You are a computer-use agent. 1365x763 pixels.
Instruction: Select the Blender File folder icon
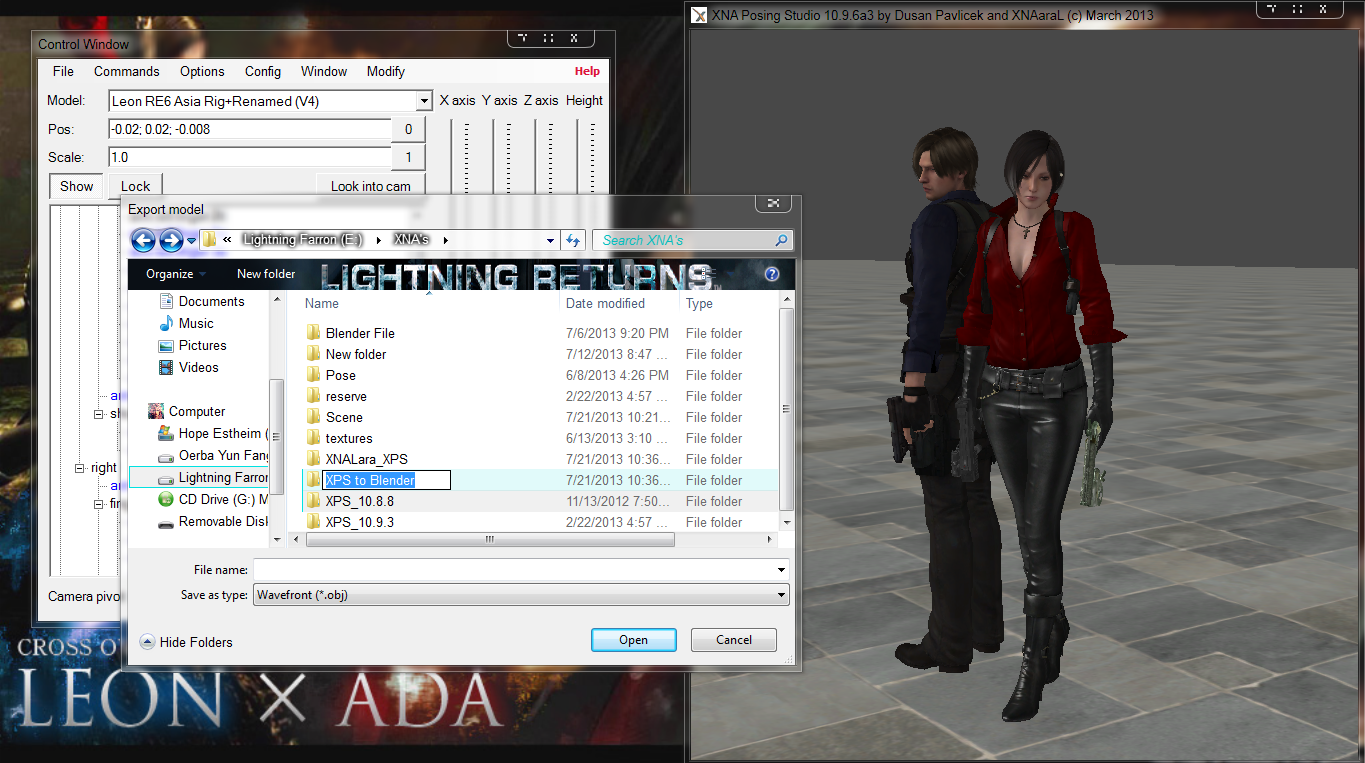pyautogui.click(x=313, y=333)
